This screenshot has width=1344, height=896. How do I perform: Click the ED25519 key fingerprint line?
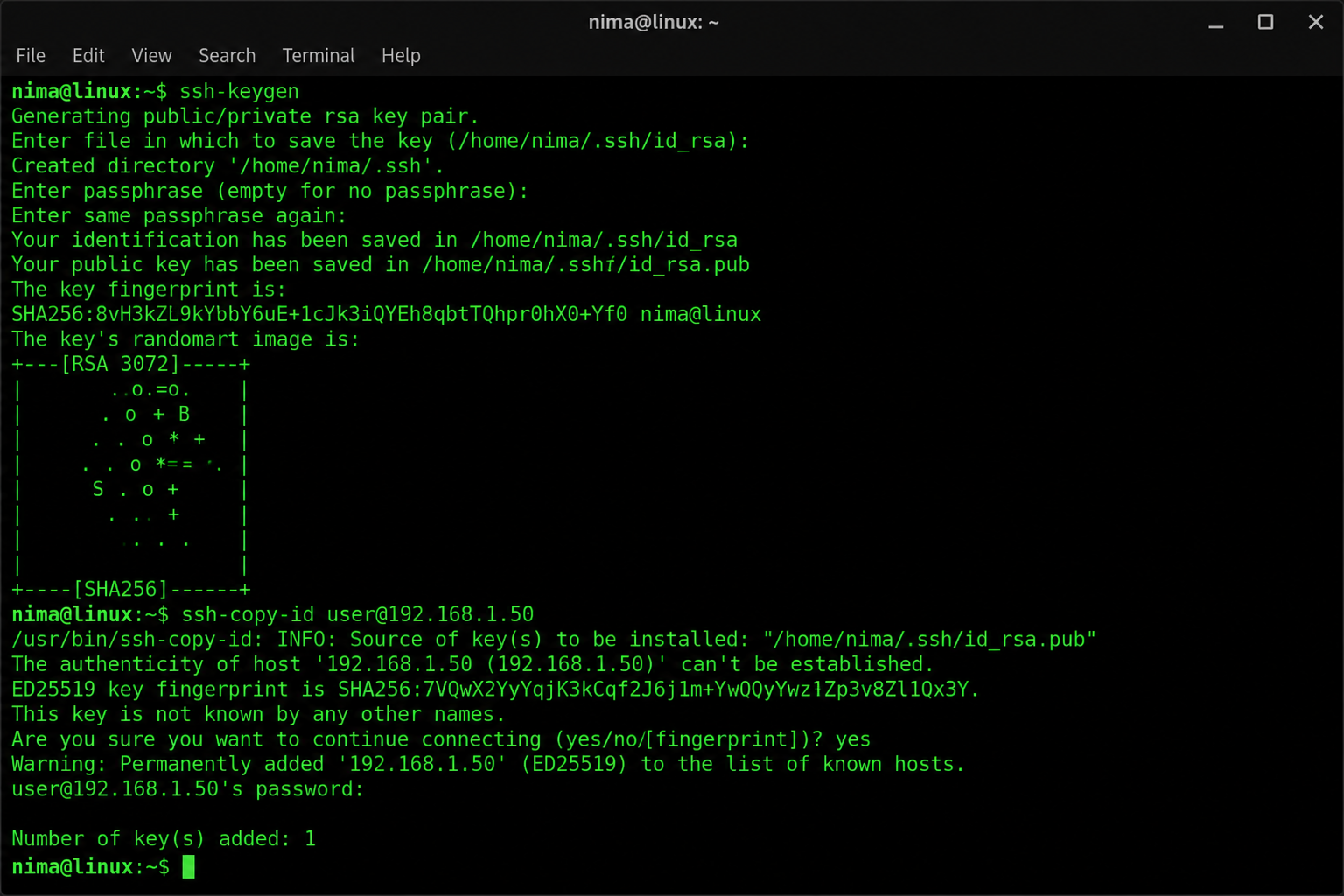point(495,689)
